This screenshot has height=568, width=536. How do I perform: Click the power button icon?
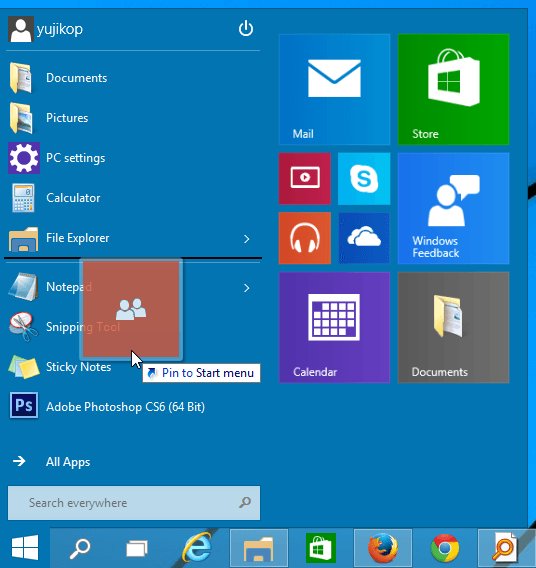tap(246, 29)
